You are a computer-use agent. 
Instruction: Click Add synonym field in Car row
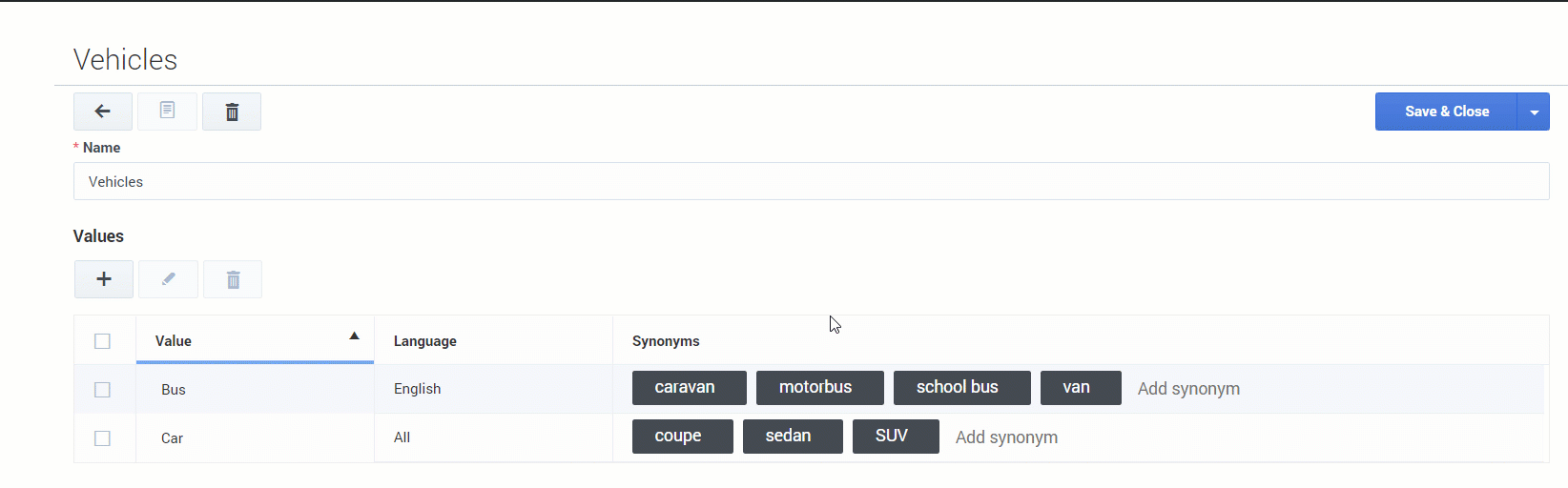pos(1006,437)
